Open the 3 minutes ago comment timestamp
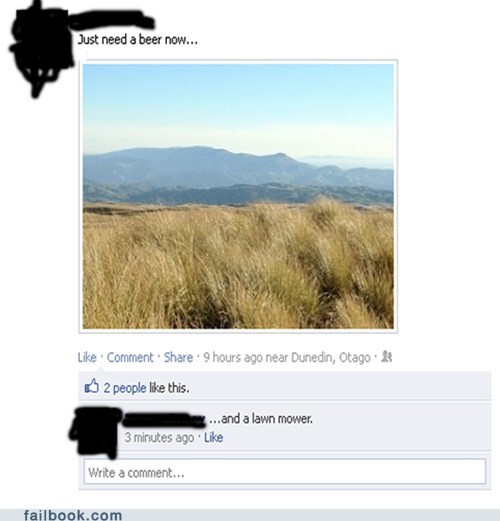This screenshot has width=500, height=521. click(x=159, y=437)
